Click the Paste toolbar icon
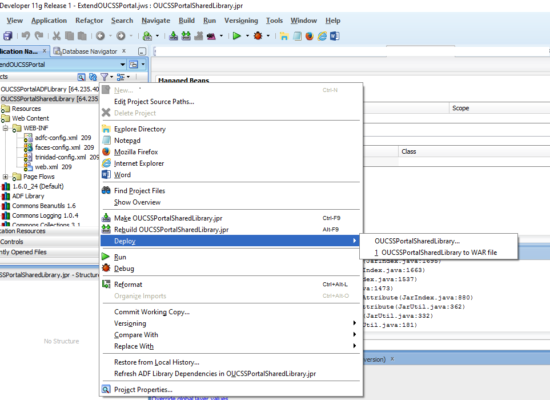This screenshot has height=400, width=550. (82, 36)
